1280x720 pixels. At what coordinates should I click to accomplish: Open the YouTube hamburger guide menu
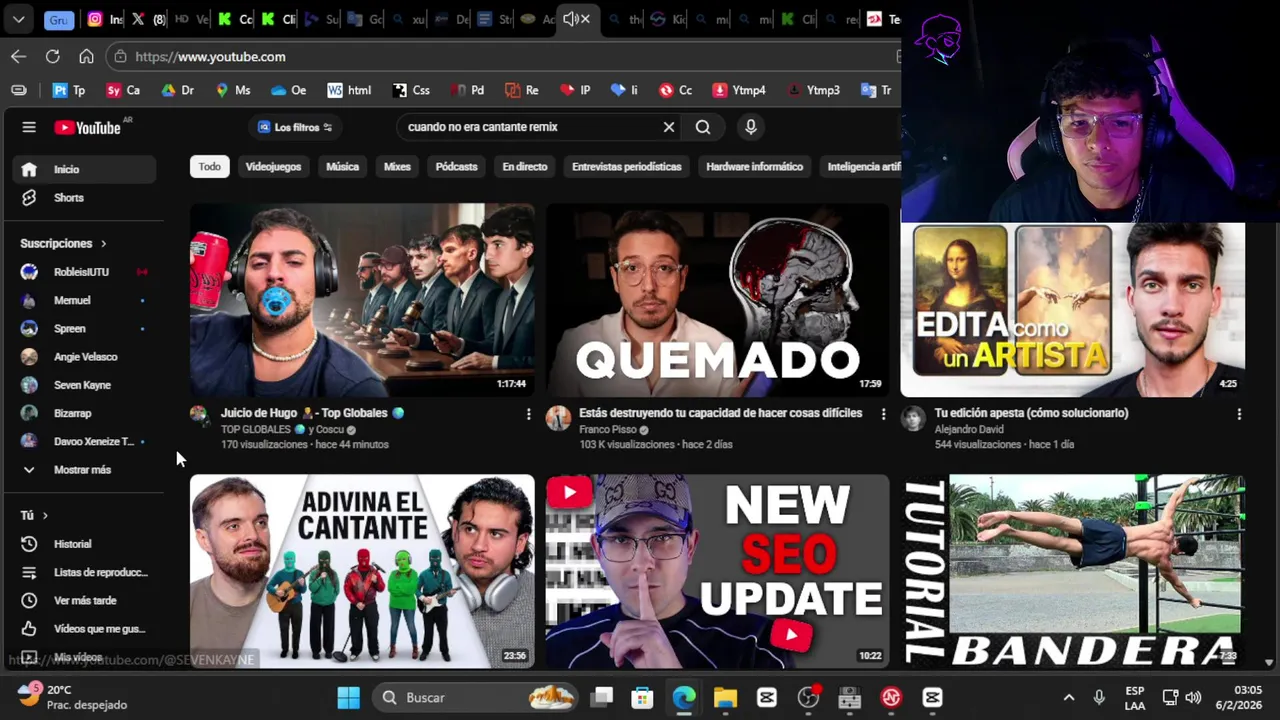(29, 127)
